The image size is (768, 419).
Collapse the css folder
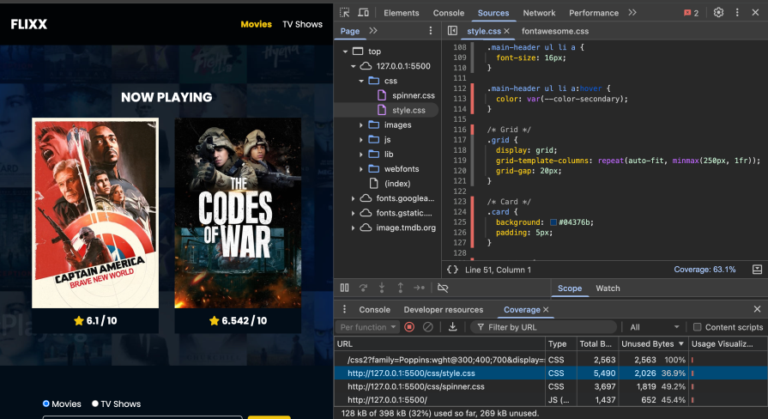click(361, 81)
